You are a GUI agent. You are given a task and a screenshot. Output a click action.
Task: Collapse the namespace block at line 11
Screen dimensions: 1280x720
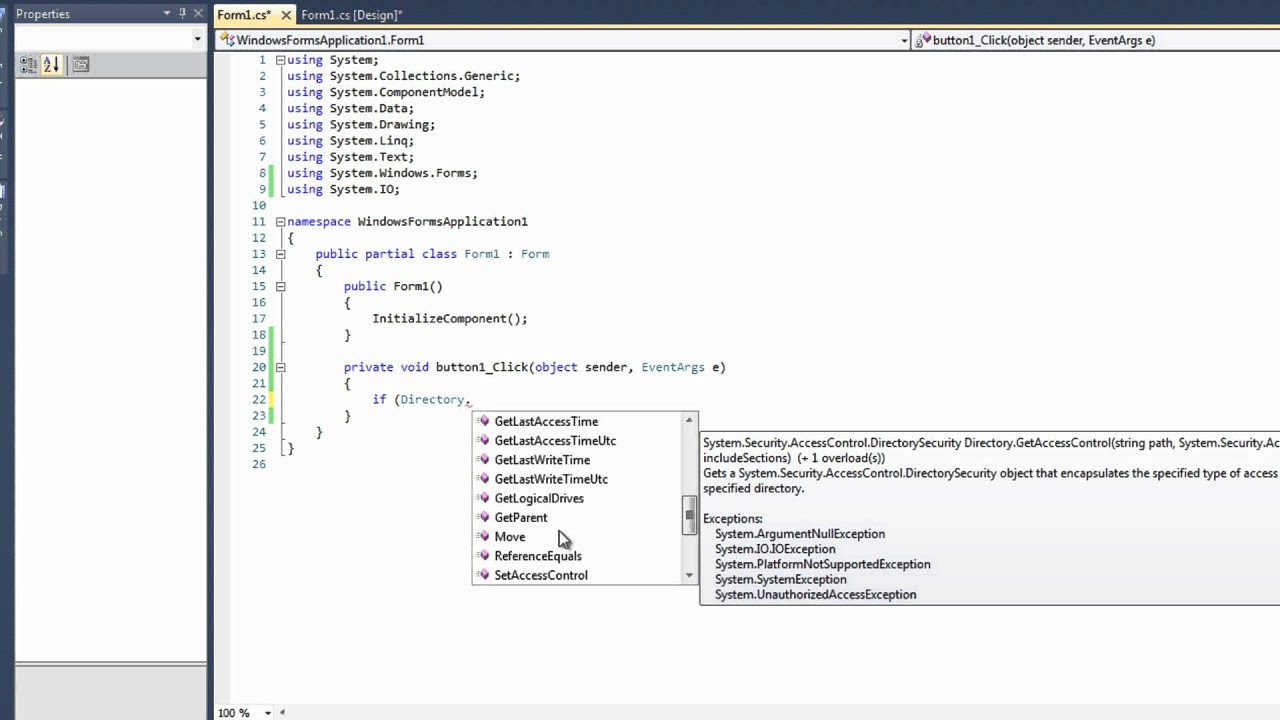pos(280,221)
